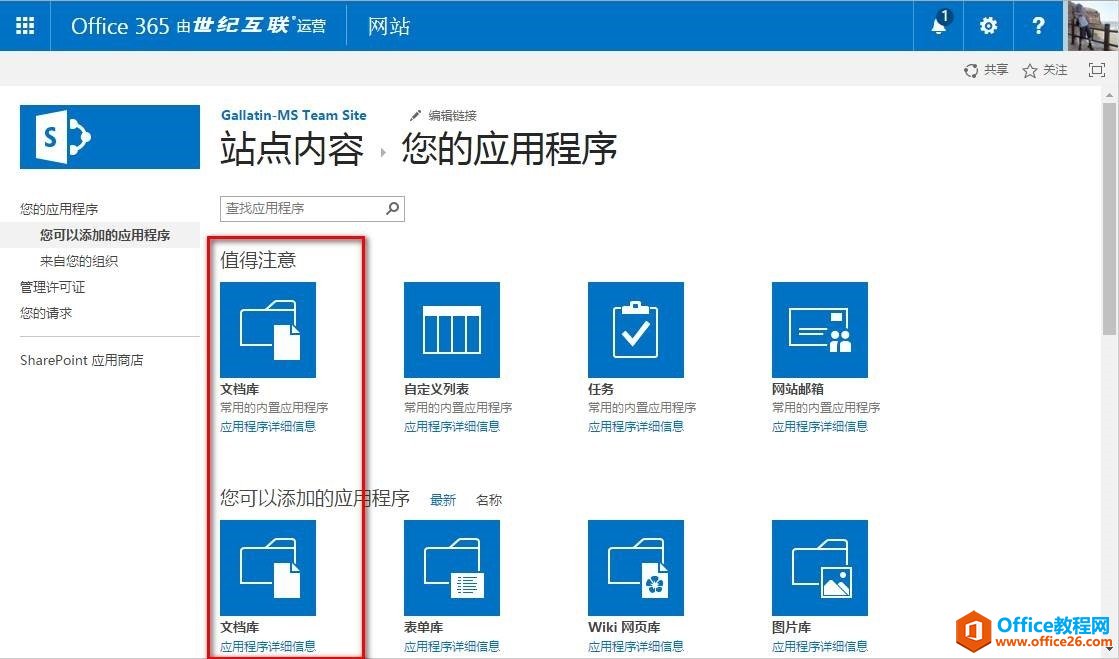The height and width of the screenshot is (659, 1119).
Task: Select 来自您的组织 in left navigation
Action: click(79, 261)
